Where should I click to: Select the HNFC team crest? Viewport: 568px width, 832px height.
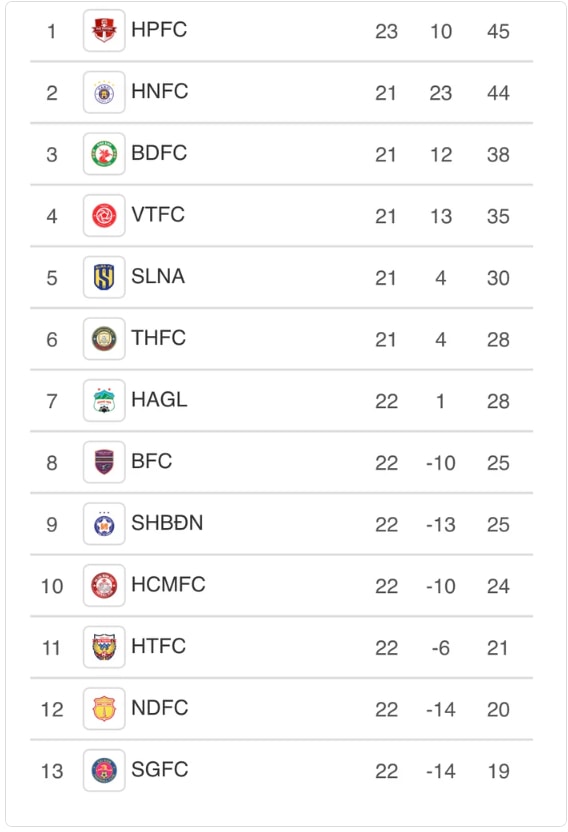click(104, 92)
